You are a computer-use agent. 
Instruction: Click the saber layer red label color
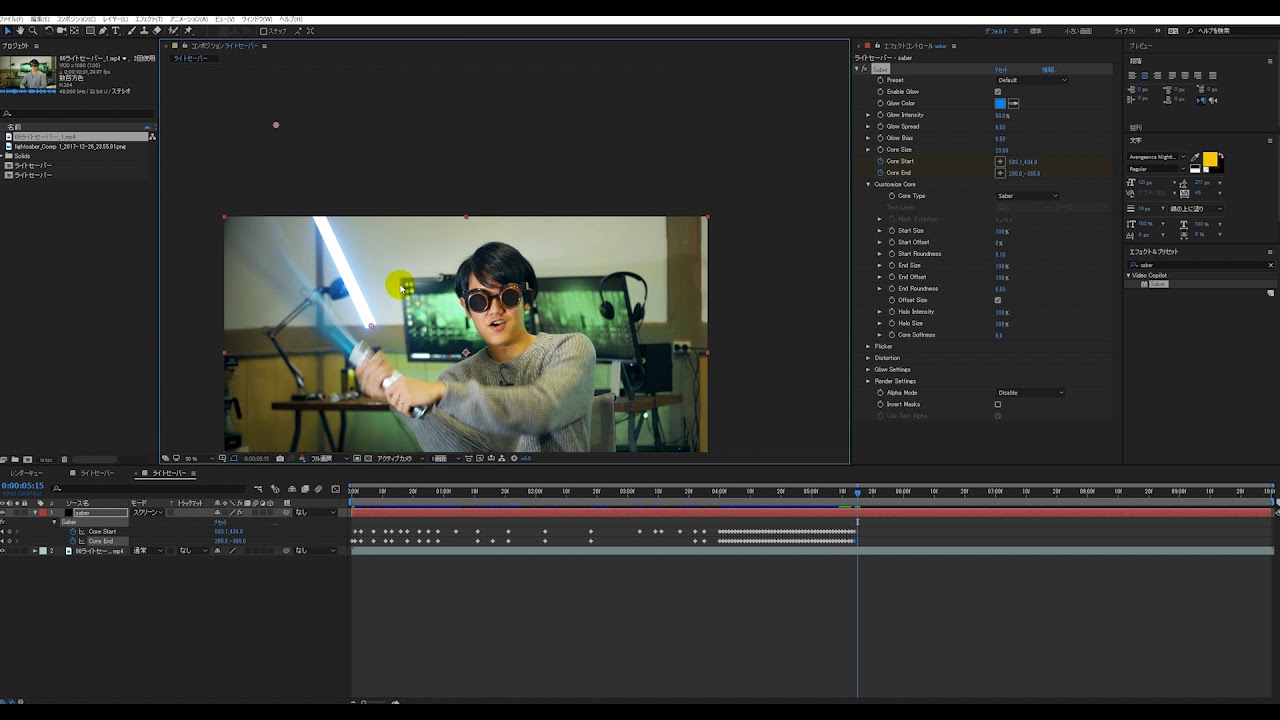pyautogui.click(x=43, y=512)
